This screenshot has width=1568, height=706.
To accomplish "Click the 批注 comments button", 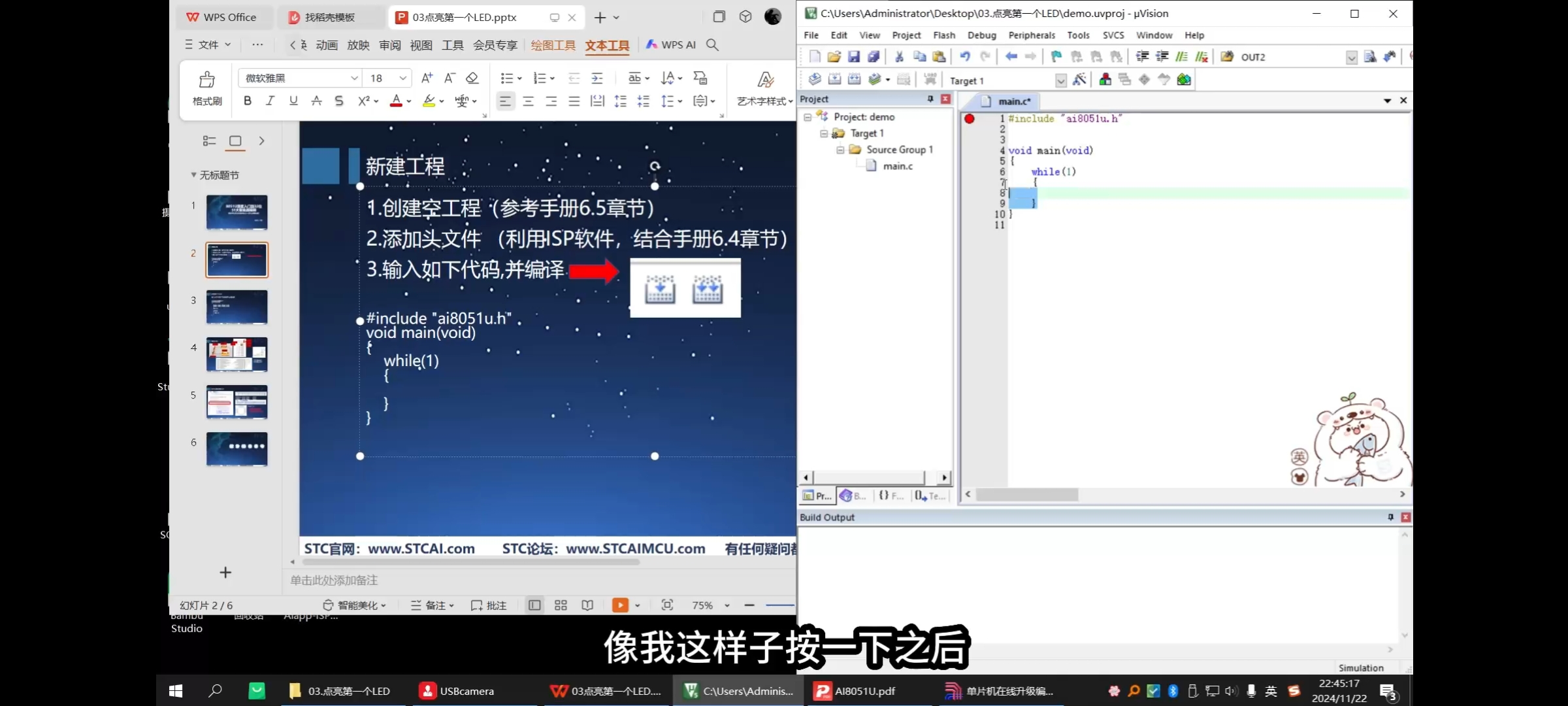I will (x=489, y=605).
